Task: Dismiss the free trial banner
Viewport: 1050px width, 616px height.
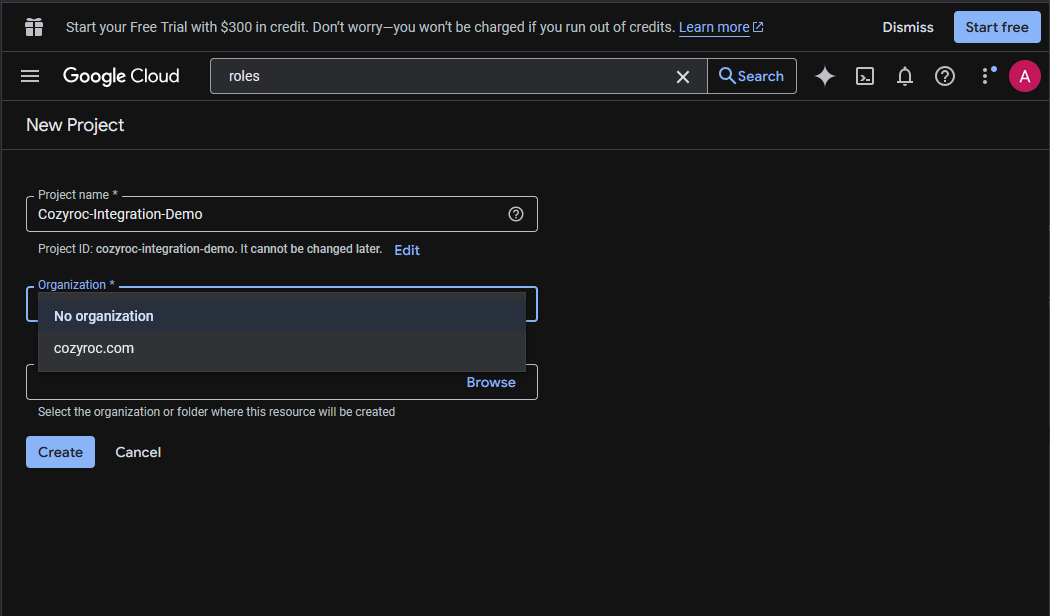Action: click(x=908, y=27)
